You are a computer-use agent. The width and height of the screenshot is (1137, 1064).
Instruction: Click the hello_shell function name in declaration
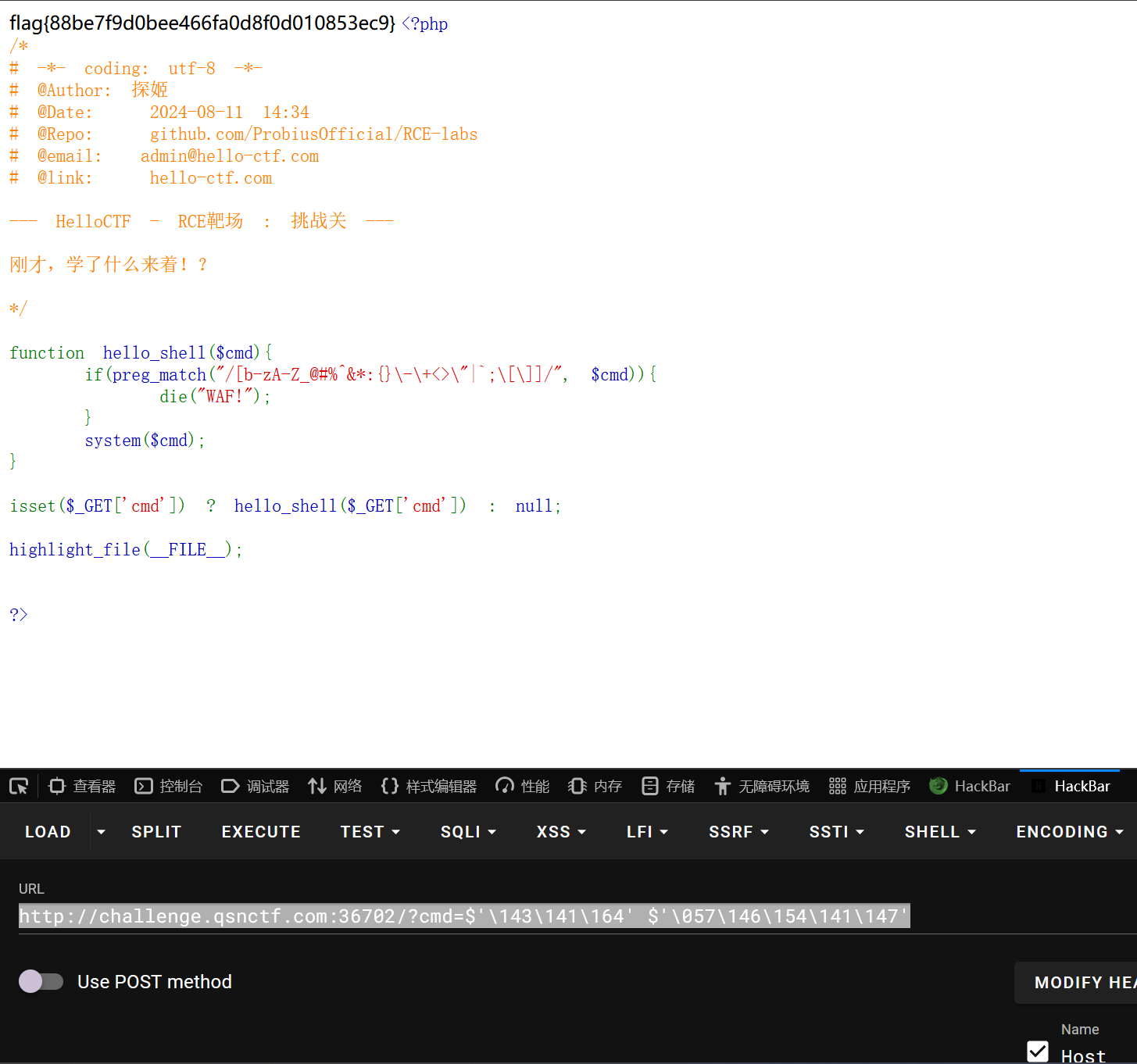(x=154, y=353)
